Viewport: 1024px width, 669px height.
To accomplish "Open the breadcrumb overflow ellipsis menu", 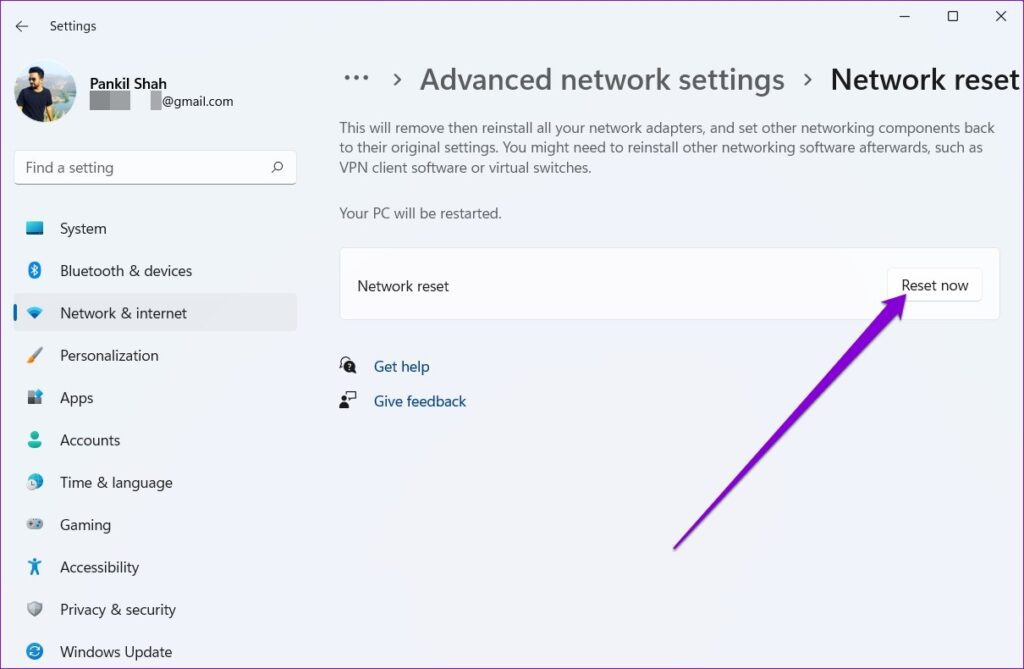I will pyautogui.click(x=356, y=78).
